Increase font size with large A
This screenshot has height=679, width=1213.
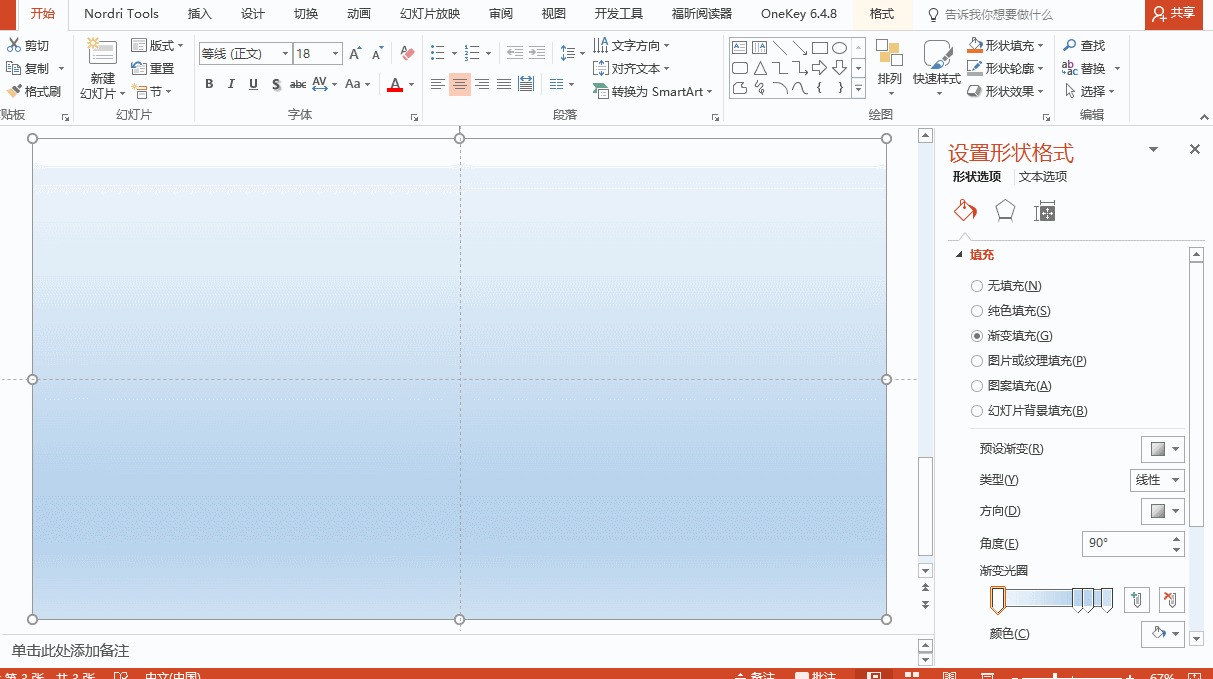point(355,53)
